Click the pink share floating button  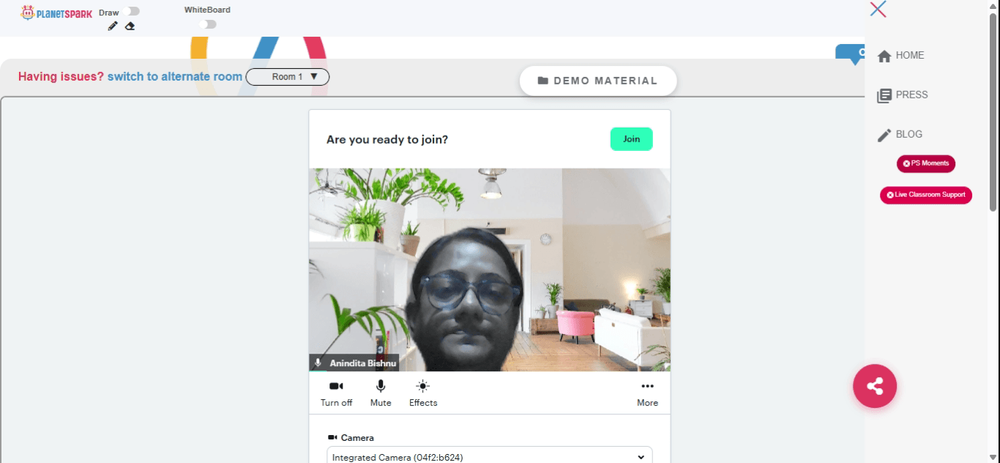click(875, 386)
